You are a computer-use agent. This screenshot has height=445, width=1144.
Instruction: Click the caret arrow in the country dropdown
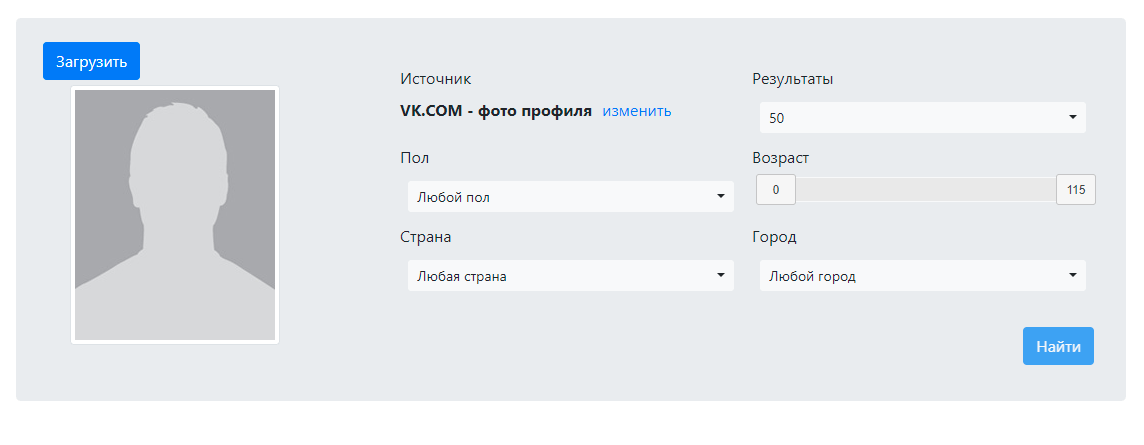[720, 276]
